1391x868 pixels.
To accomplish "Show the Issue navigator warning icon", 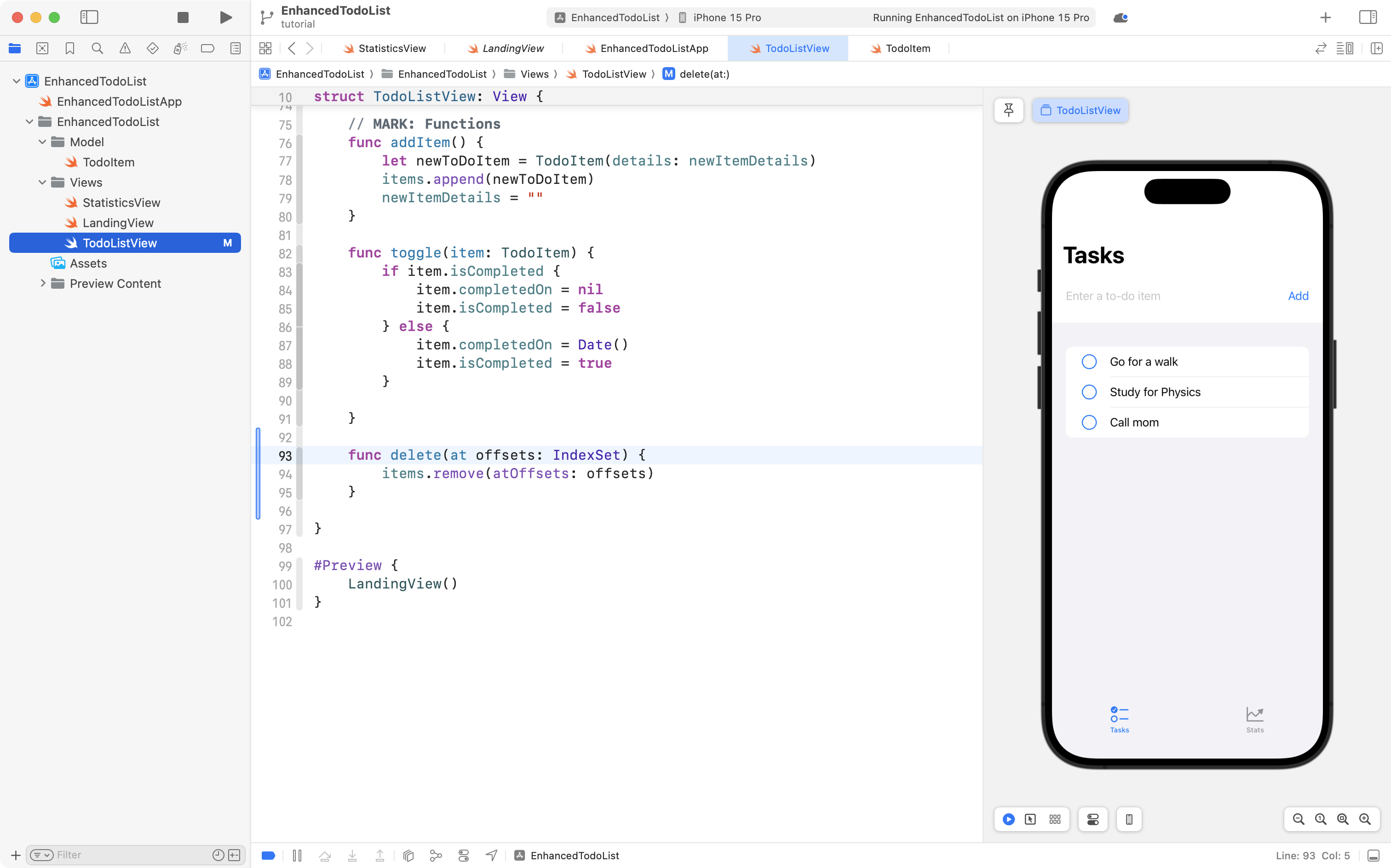I will [125, 48].
